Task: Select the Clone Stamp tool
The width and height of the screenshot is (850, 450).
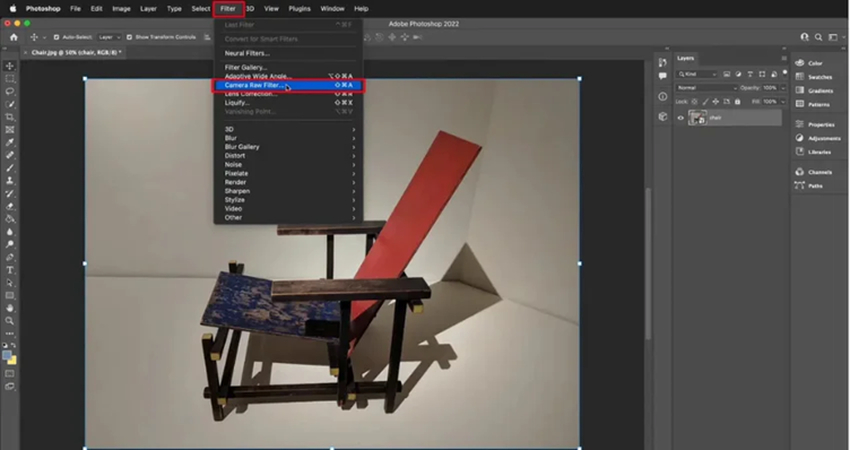Action: point(10,181)
